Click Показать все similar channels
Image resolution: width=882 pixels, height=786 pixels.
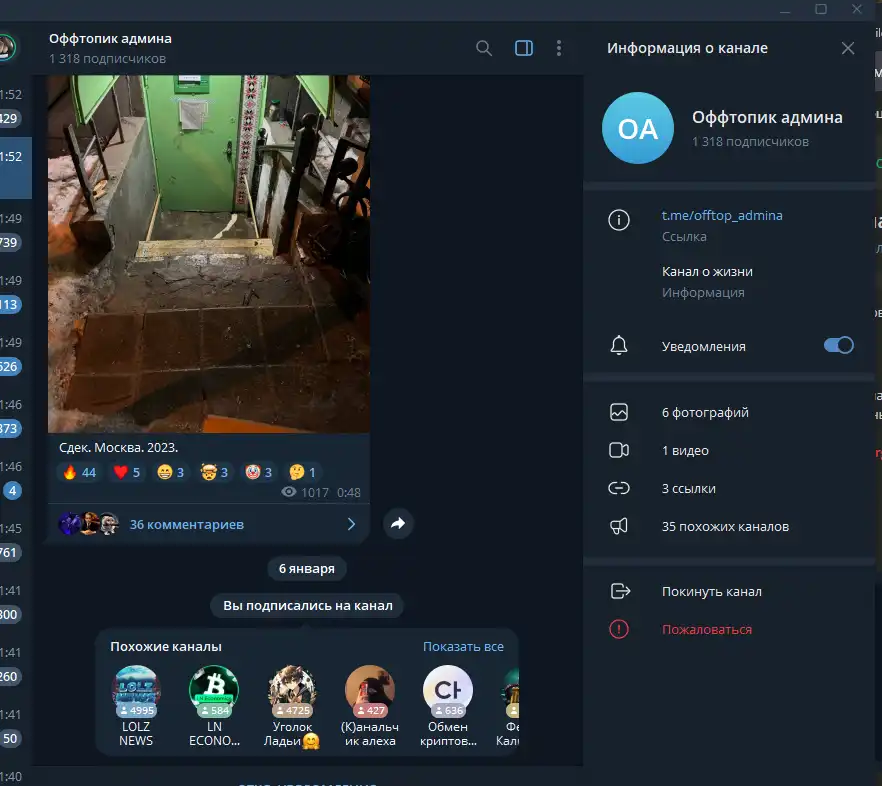(463, 647)
